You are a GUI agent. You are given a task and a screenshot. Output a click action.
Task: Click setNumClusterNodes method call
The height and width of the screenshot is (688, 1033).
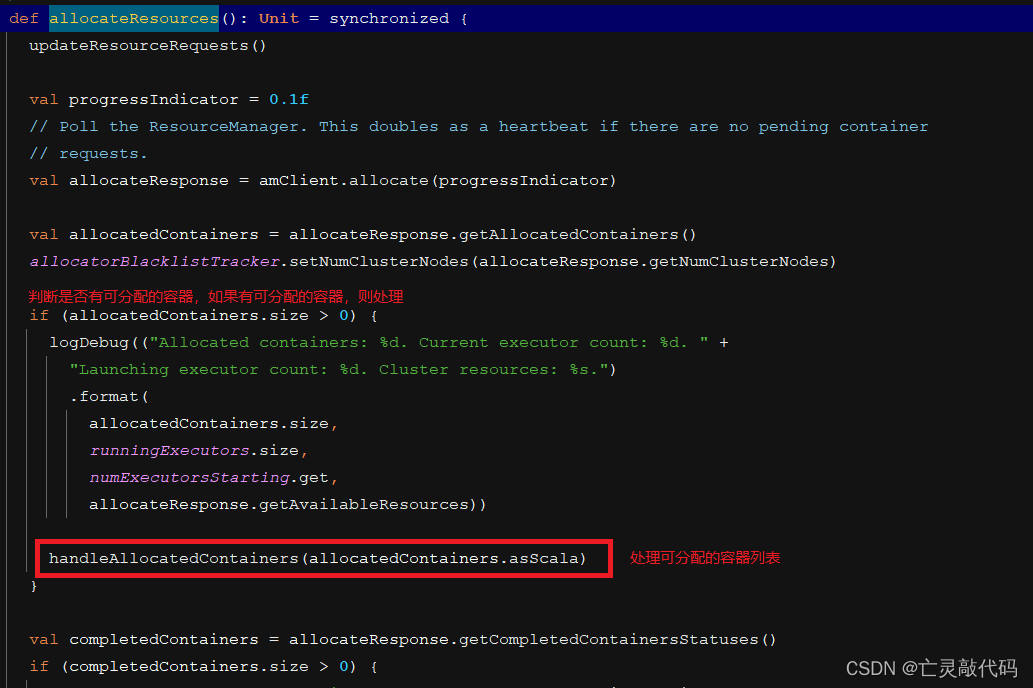pos(379,262)
